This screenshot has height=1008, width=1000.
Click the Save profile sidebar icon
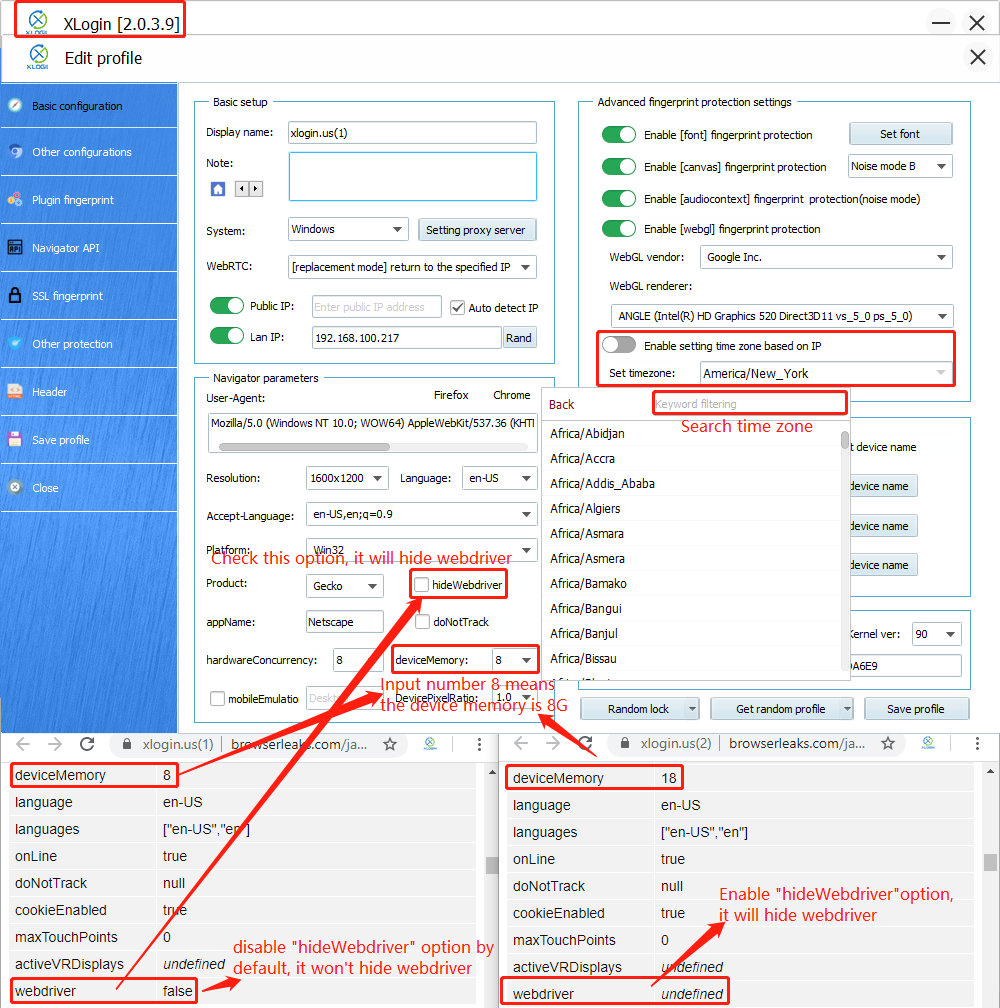click(15, 439)
